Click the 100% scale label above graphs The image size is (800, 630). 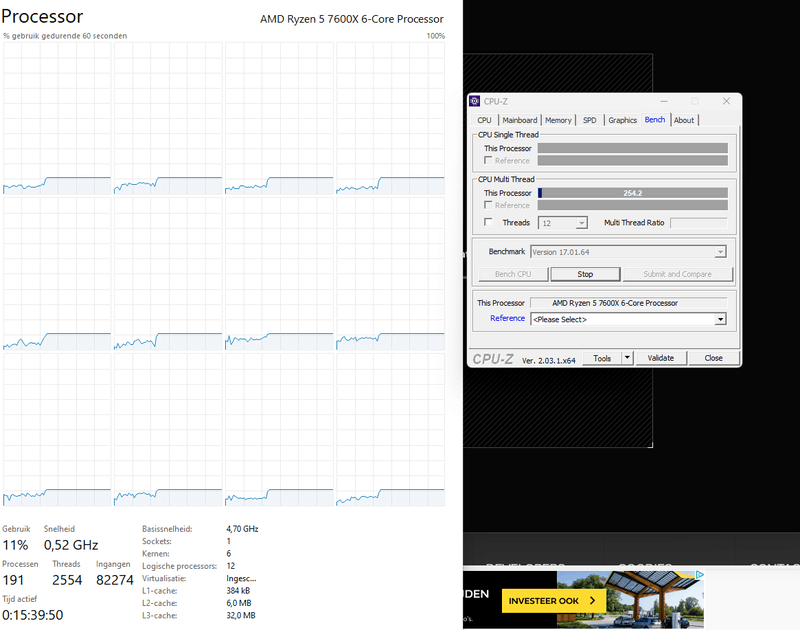436,36
